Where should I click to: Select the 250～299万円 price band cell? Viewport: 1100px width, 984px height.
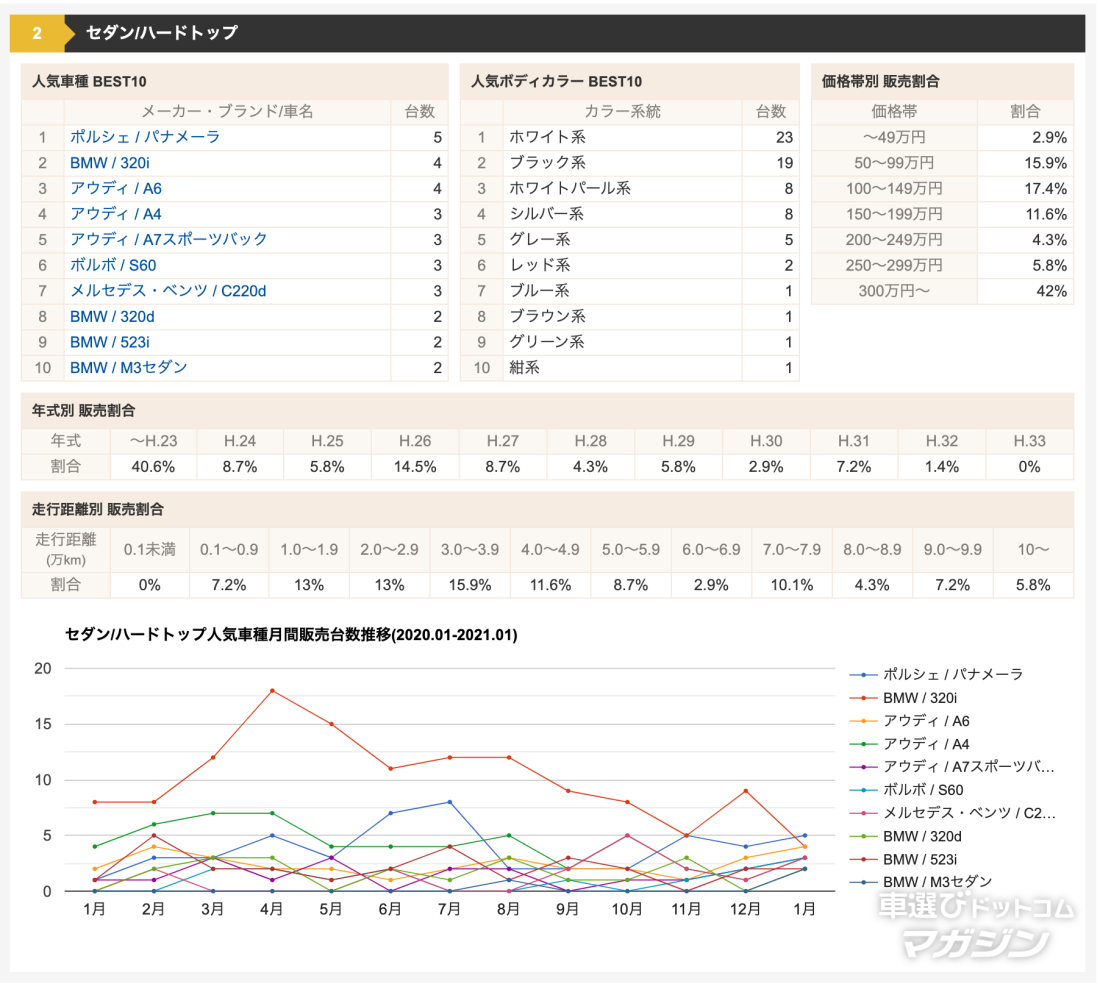[894, 265]
